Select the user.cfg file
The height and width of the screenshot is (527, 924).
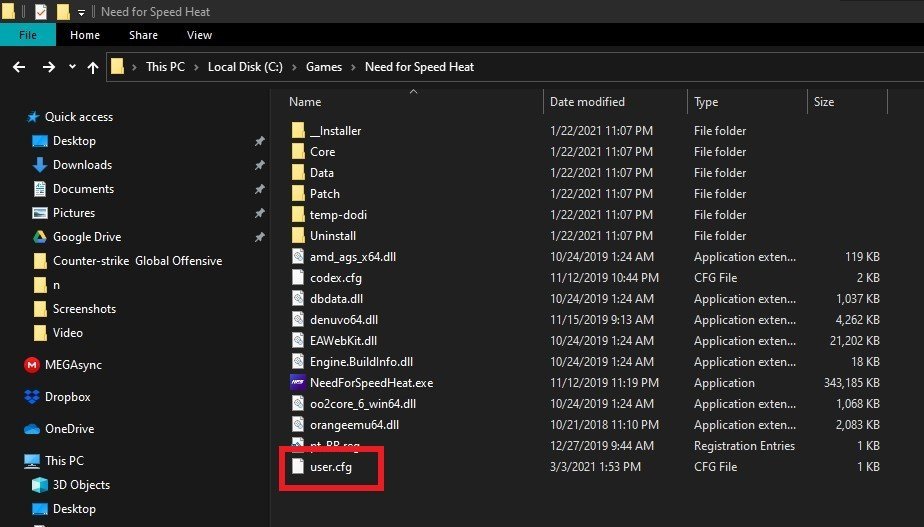coord(330,466)
